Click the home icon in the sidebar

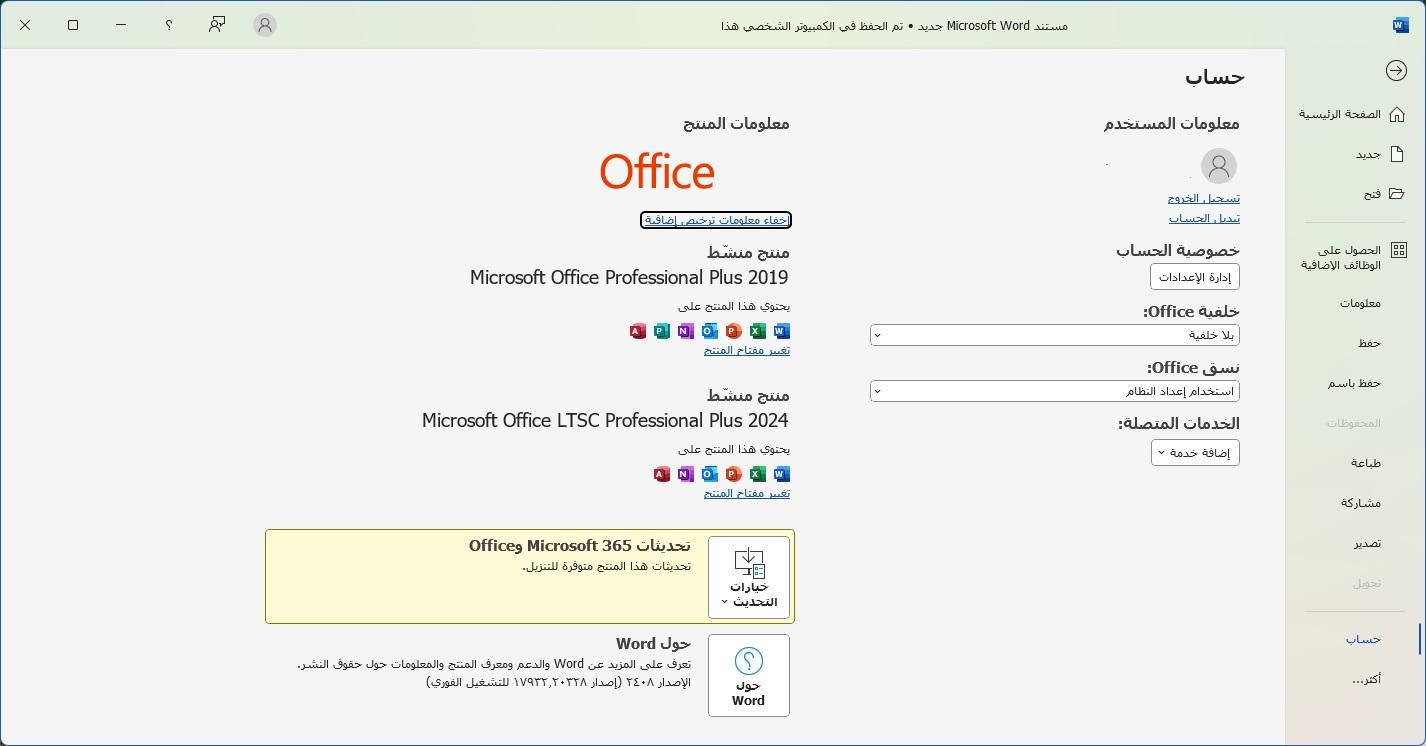coord(1399,114)
